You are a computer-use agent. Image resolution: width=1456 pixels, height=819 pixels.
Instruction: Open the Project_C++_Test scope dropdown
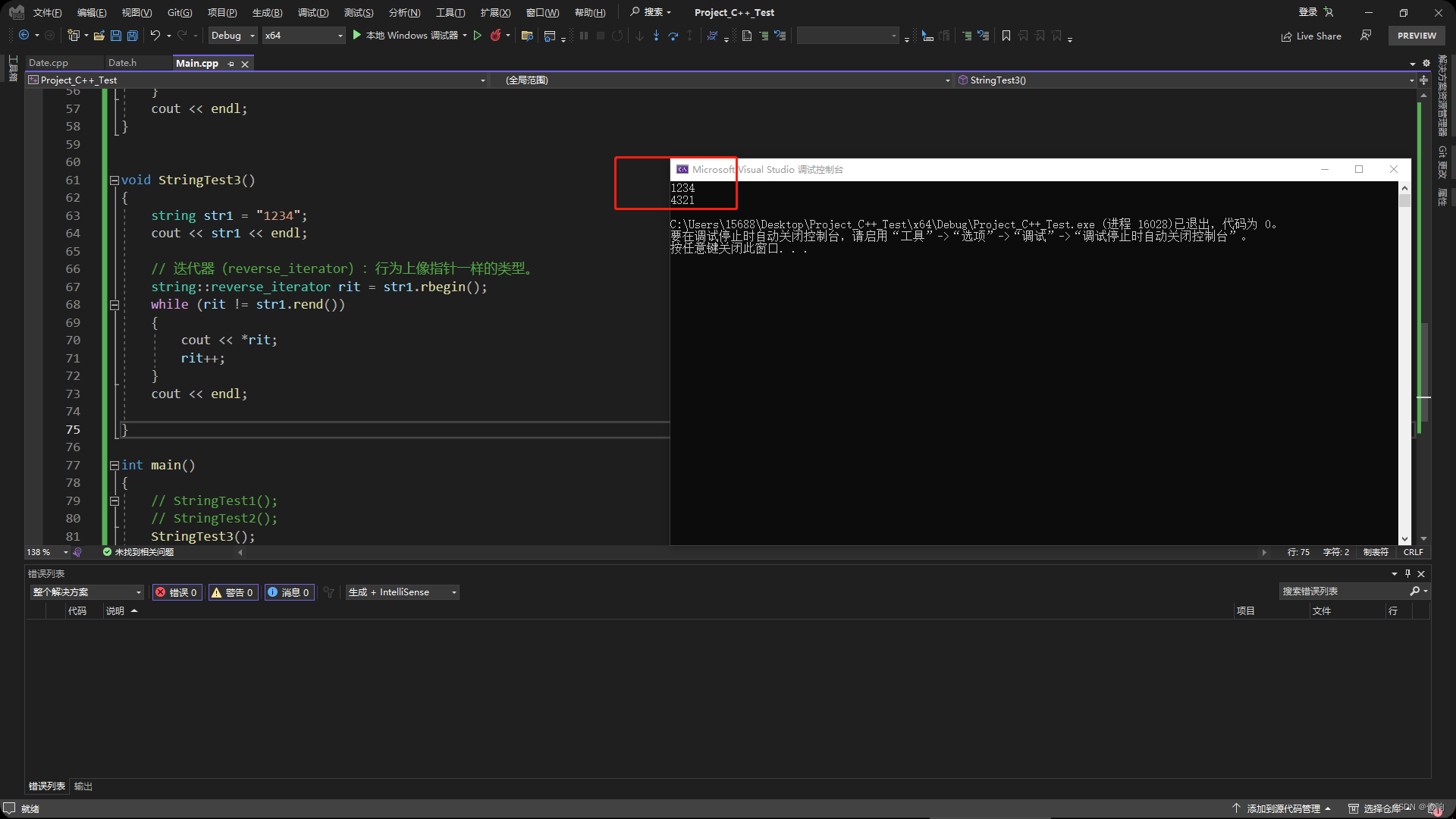click(x=256, y=80)
